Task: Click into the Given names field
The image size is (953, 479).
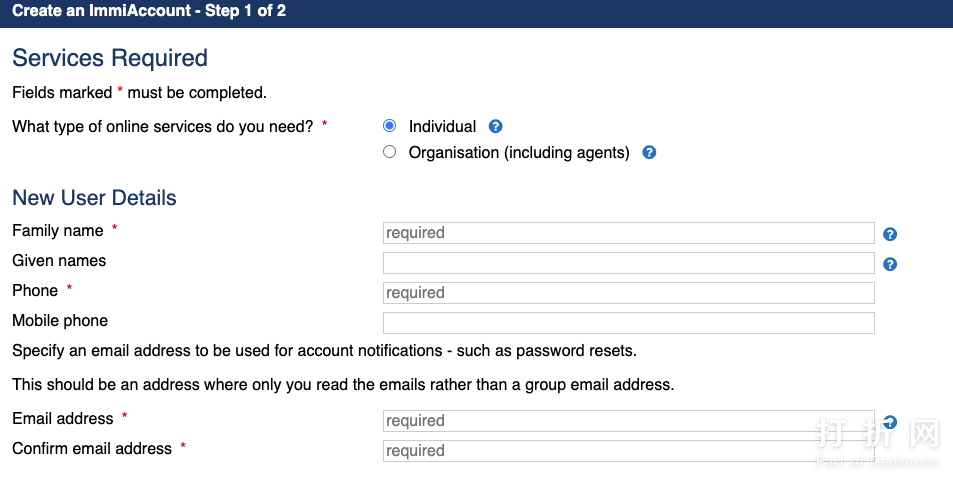Action: (x=628, y=263)
